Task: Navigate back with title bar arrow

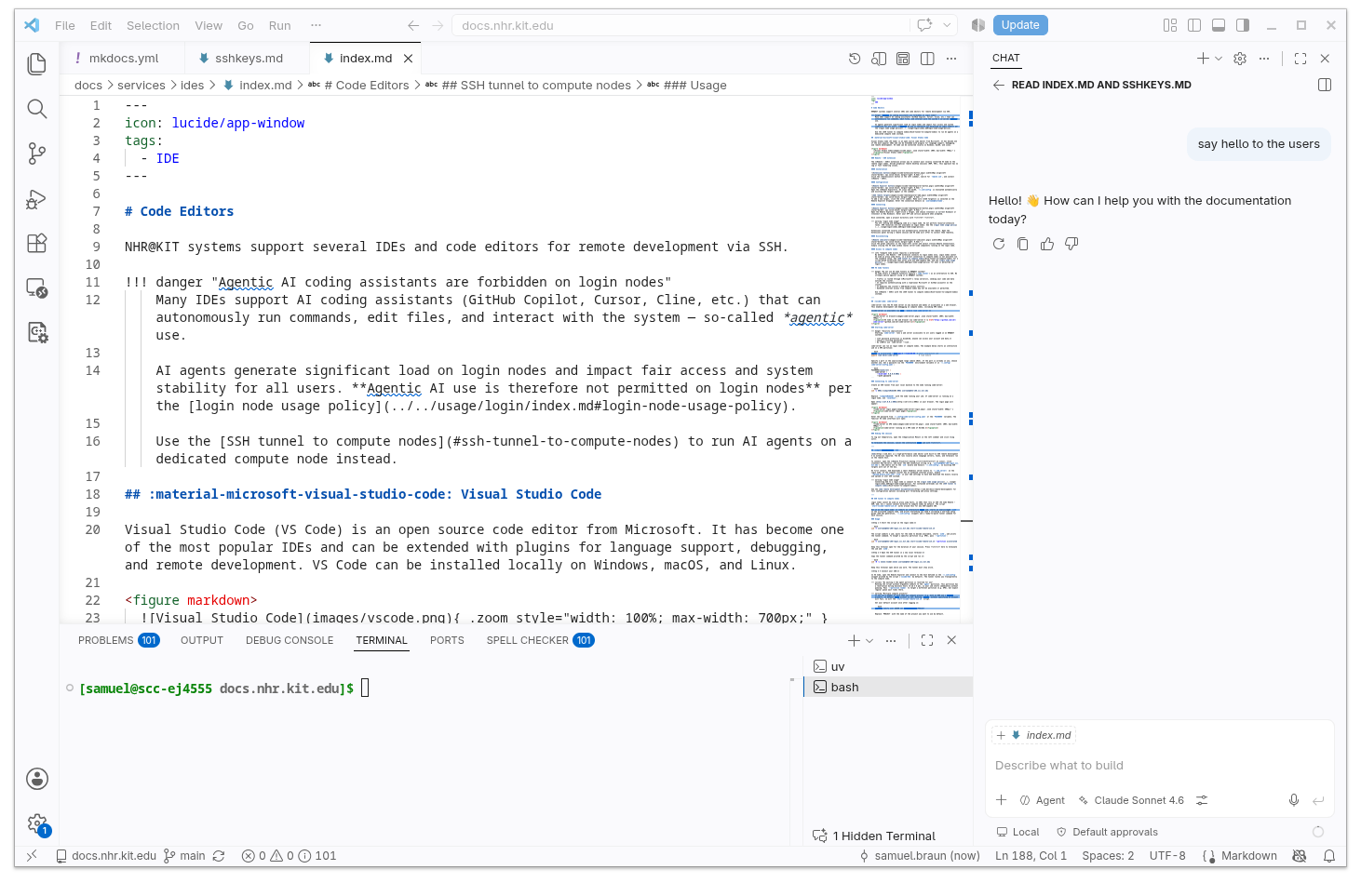Action: click(x=413, y=25)
